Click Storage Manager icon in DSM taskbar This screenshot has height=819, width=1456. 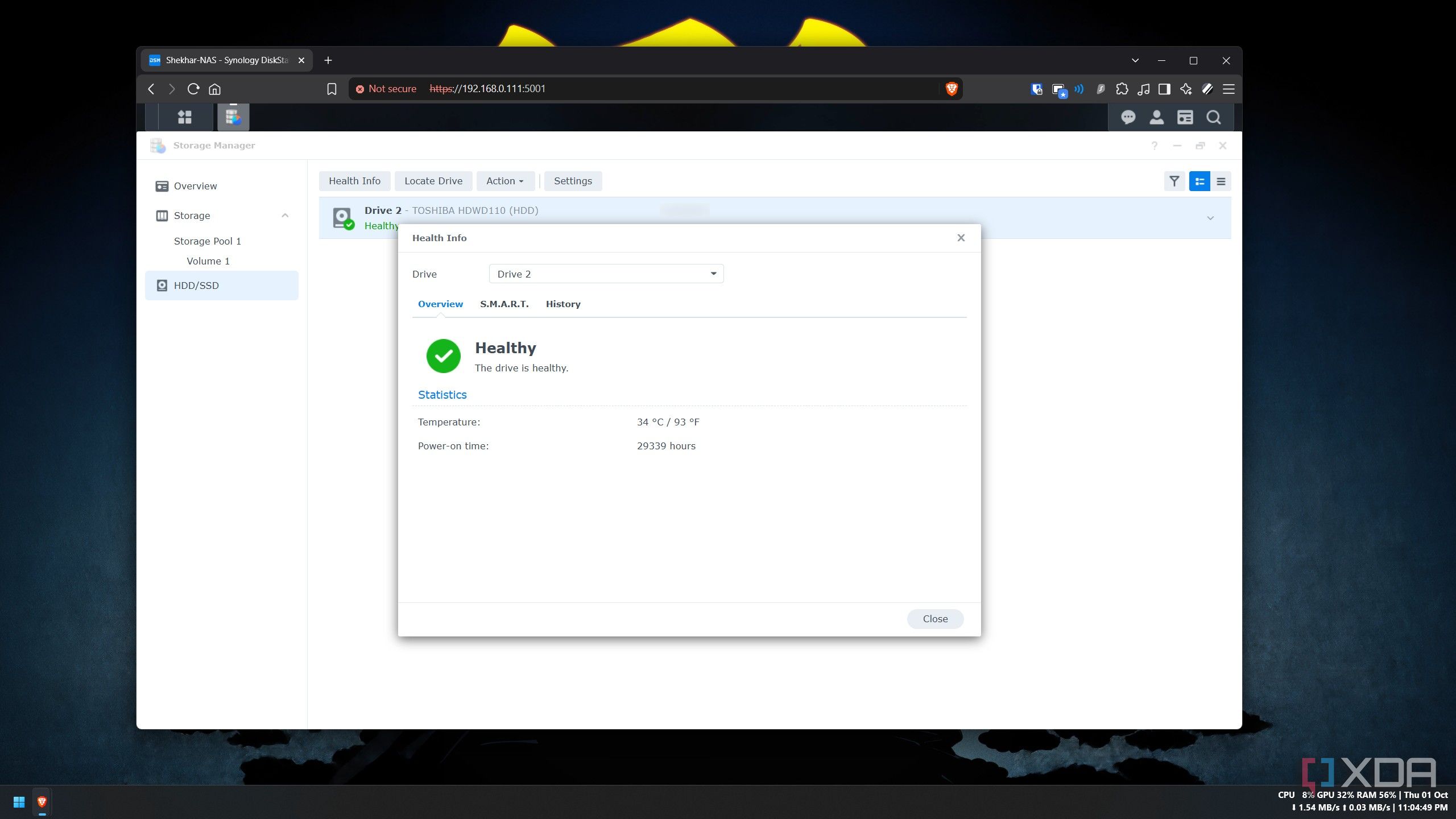[x=233, y=117]
